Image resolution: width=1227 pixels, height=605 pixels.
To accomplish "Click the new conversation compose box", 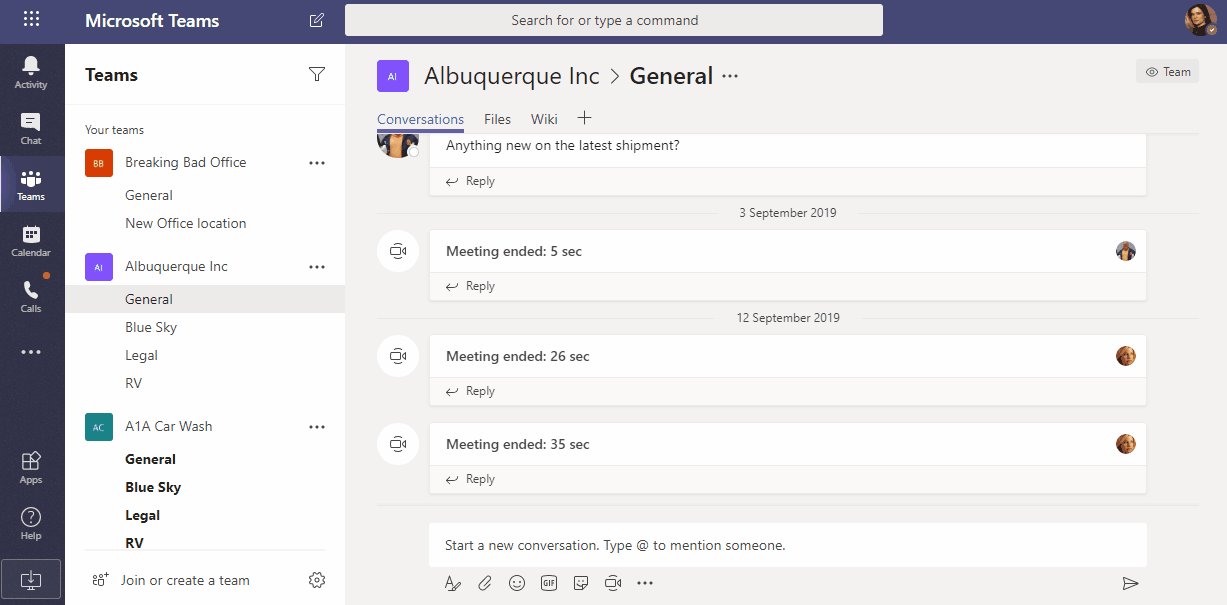I will point(788,545).
